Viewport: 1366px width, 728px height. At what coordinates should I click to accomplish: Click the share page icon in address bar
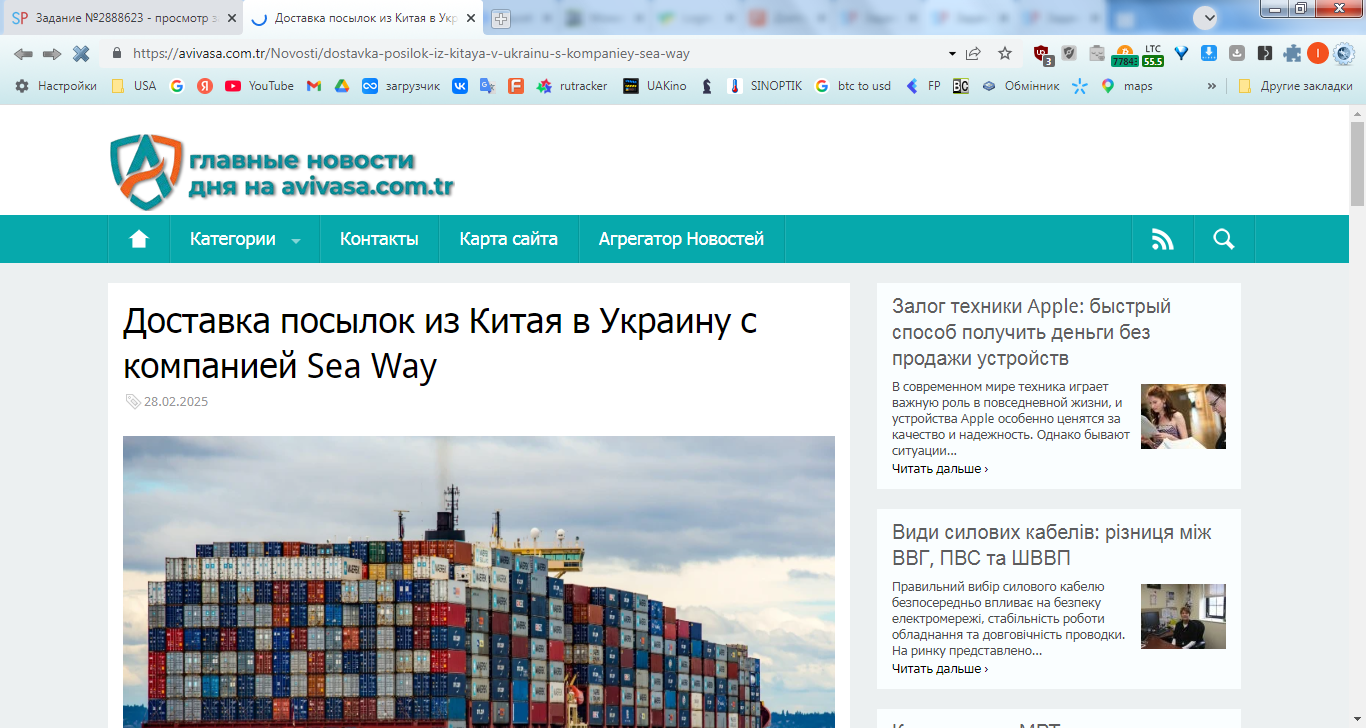tap(973, 53)
